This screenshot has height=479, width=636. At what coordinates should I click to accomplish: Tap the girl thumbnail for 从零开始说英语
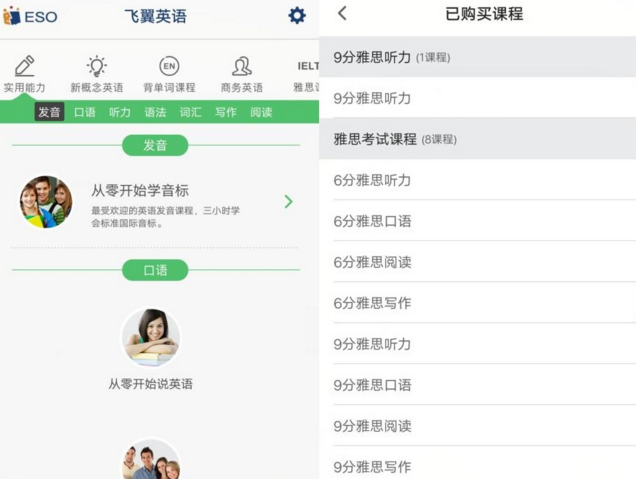pos(150,337)
